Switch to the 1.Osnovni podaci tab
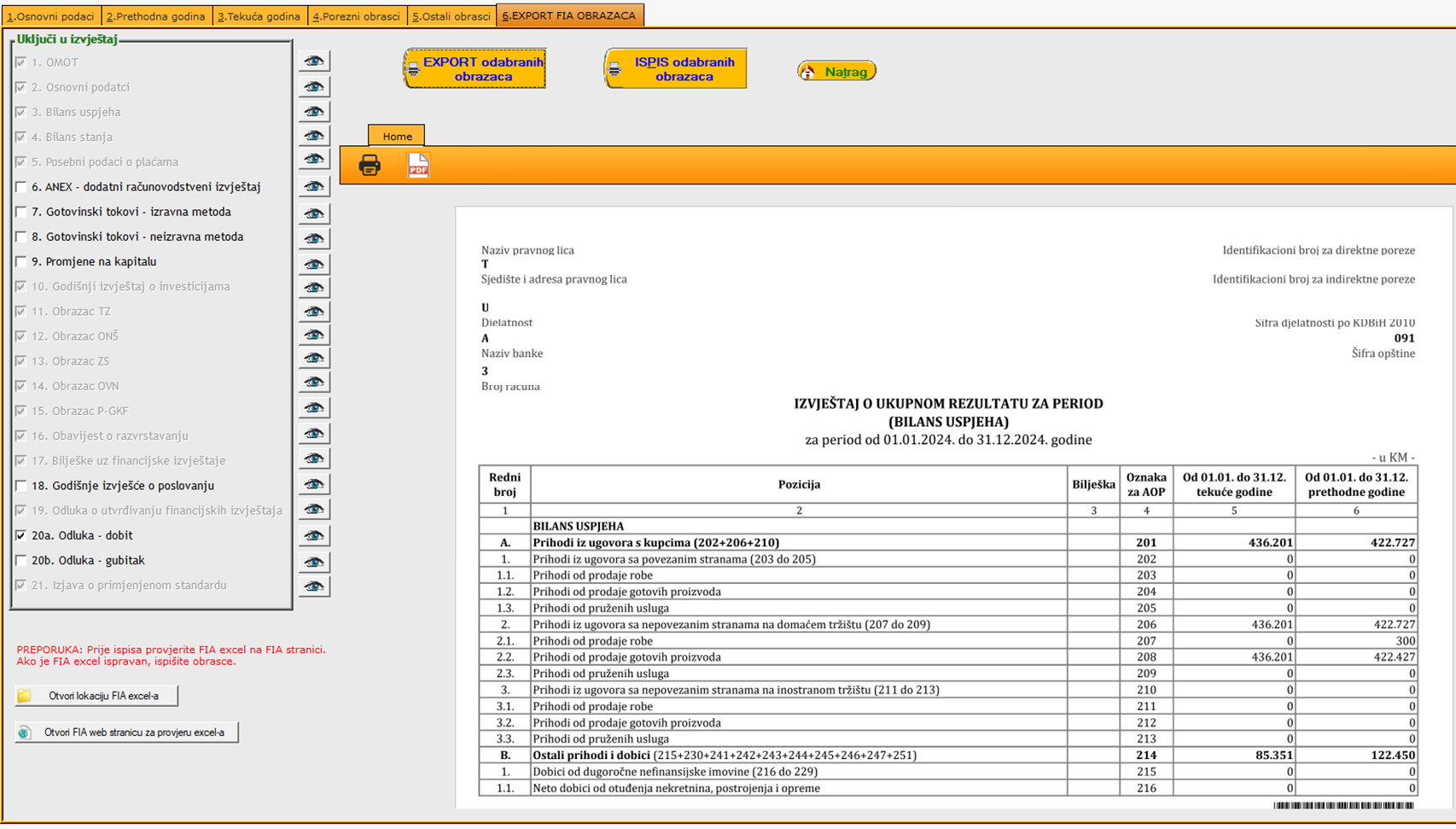 [50, 16]
